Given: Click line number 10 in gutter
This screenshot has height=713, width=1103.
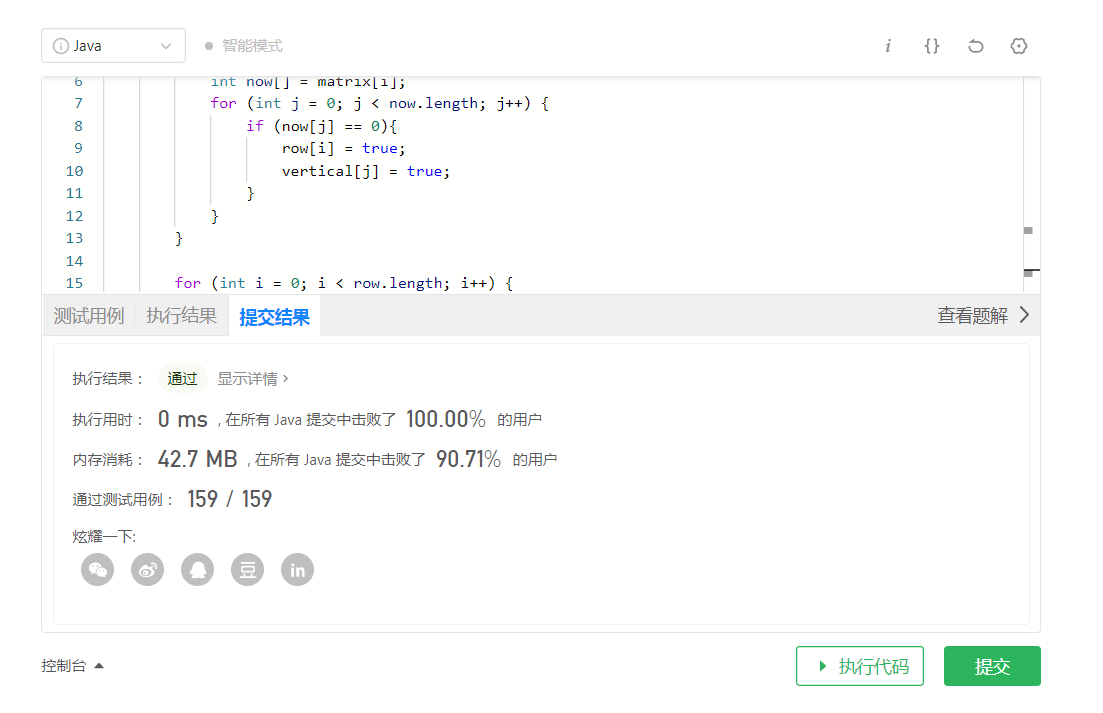Looking at the screenshot, I should tap(75, 171).
